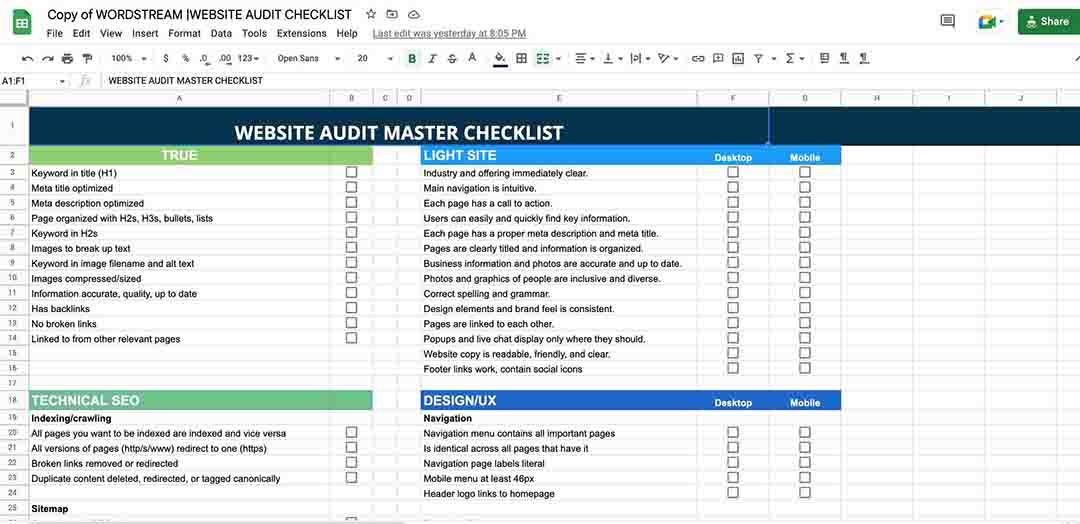The image size is (1080, 524).
Task: Check the 'No broken links' box
Action: click(x=351, y=323)
